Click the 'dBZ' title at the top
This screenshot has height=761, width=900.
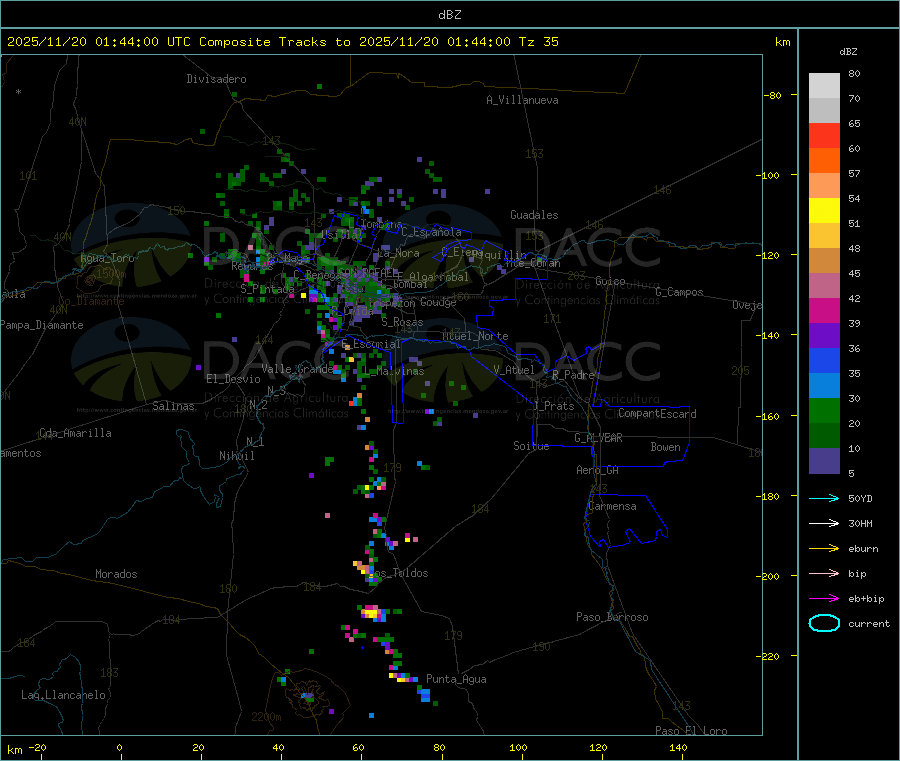click(449, 15)
